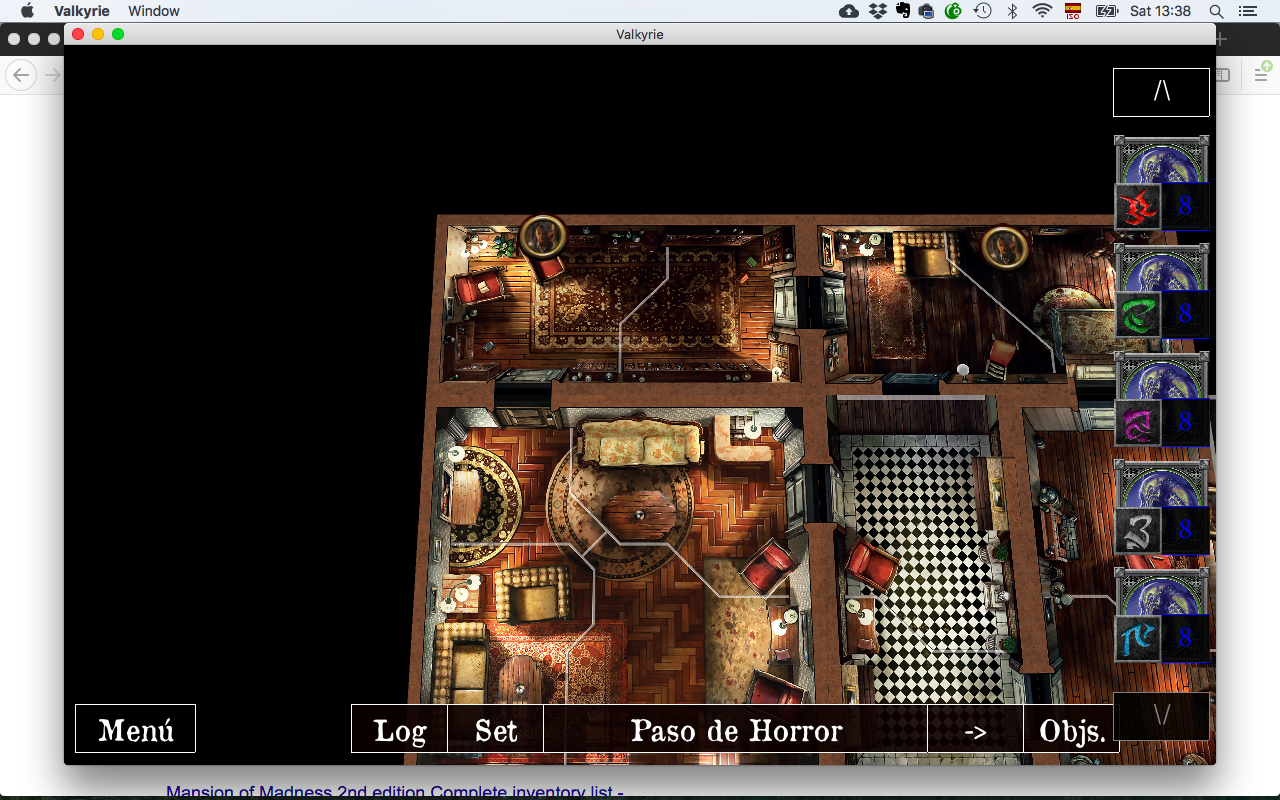This screenshot has width=1280, height=800.
Task: Open the Objs. objectives panel
Action: point(1072,729)
